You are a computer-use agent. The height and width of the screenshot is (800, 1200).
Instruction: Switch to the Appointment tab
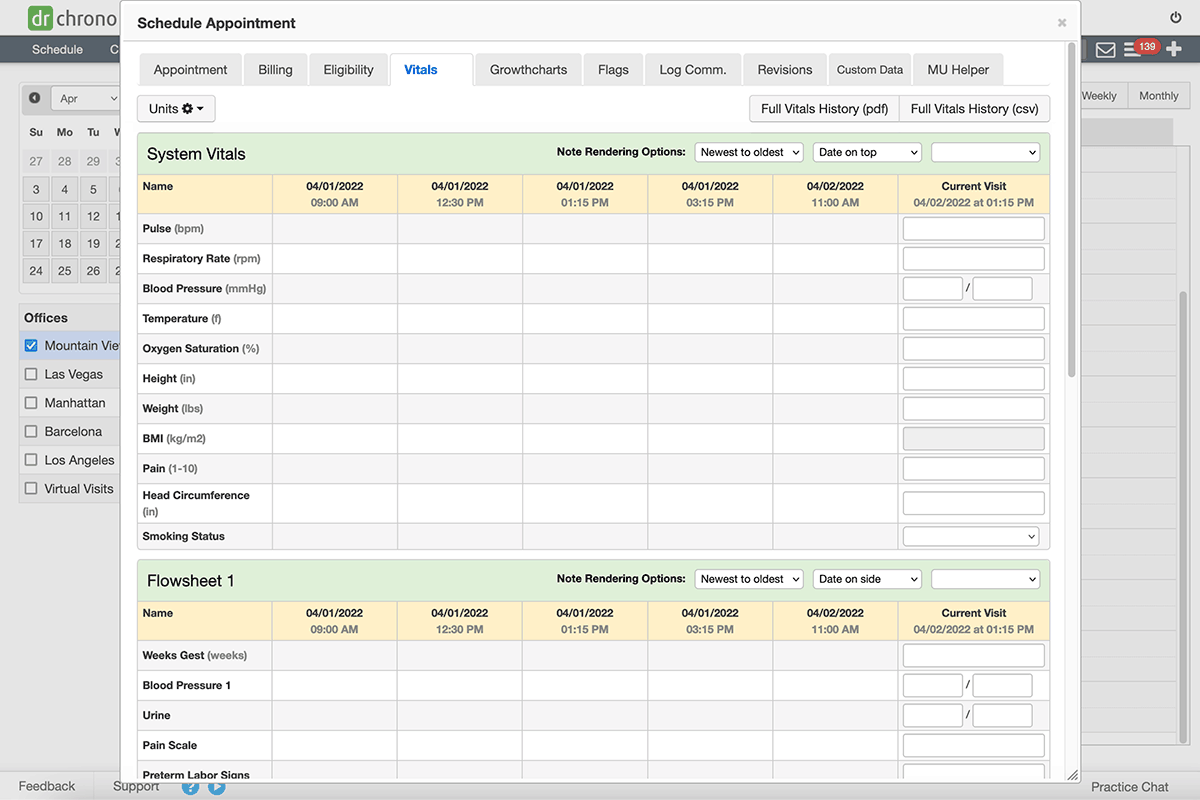click(190, 70)
